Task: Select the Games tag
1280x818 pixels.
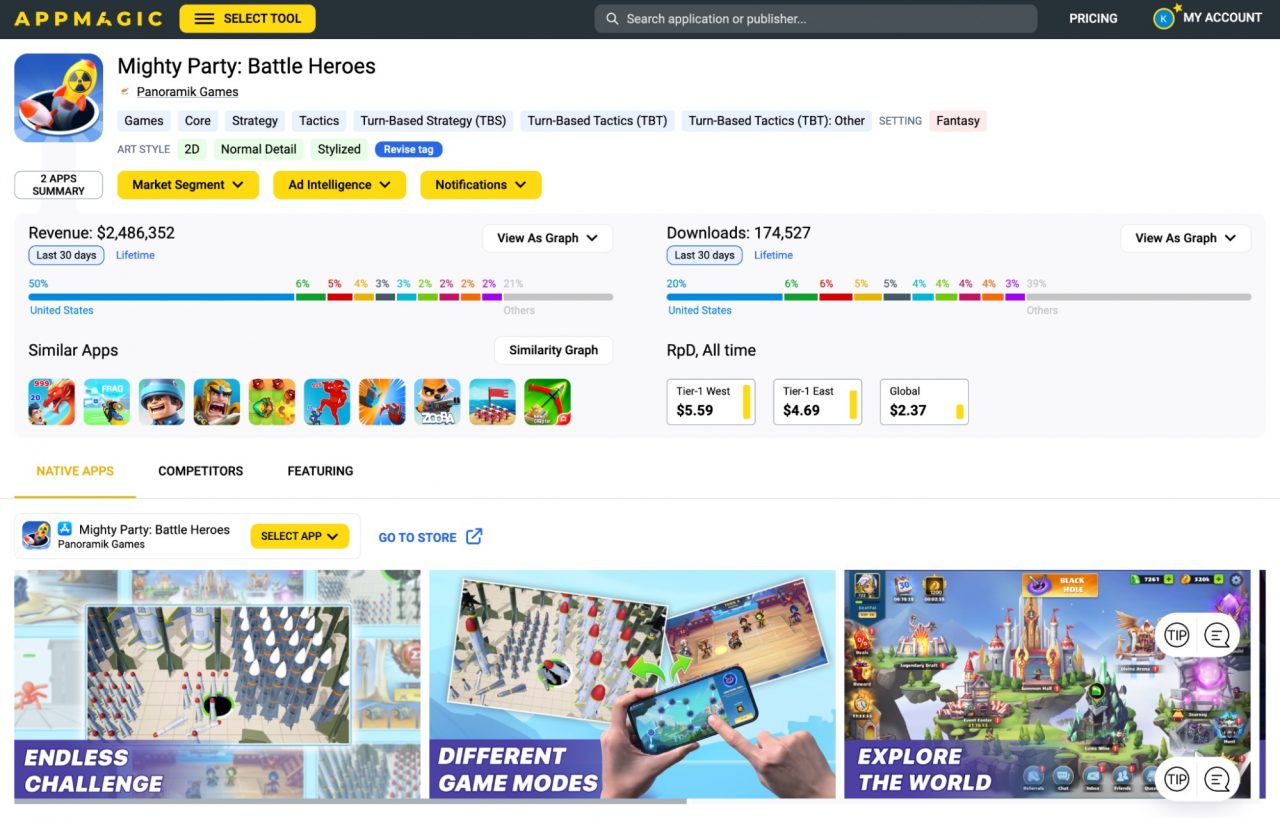Action: tap(144, 121)
